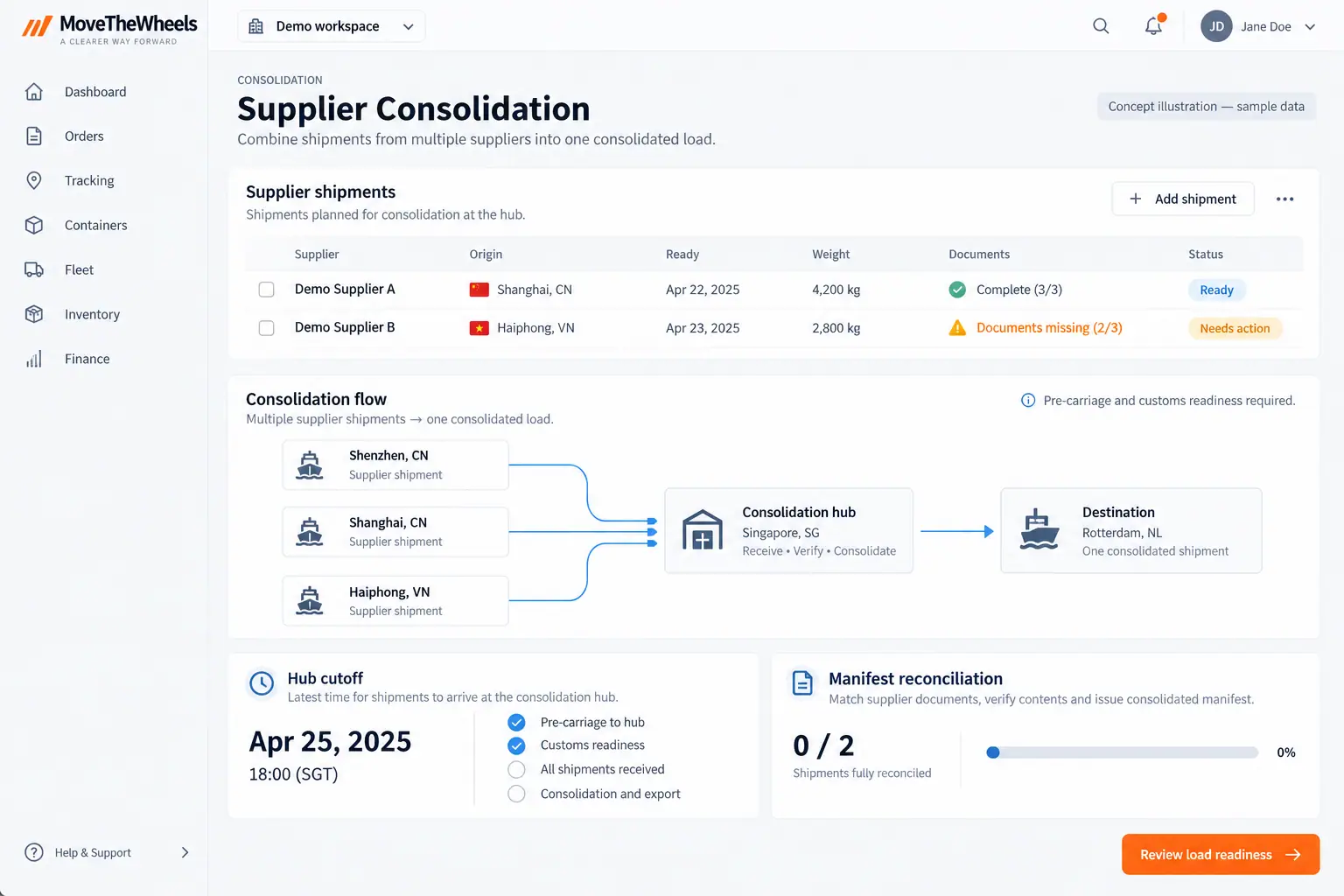Open the supplier shipments more options menu
The height and width of the screenshot is (896, 1344).
(x=1284, y=199)
